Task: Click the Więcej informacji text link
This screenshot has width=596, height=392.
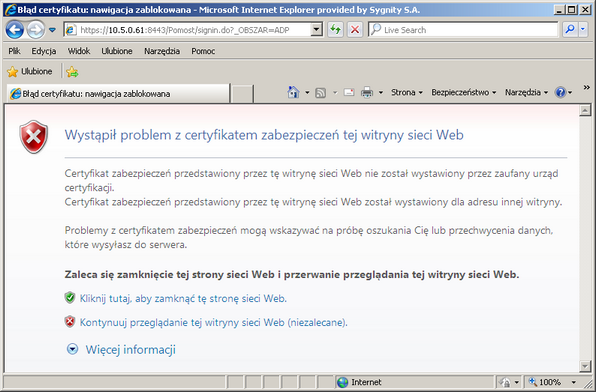Action: point(130,349)
